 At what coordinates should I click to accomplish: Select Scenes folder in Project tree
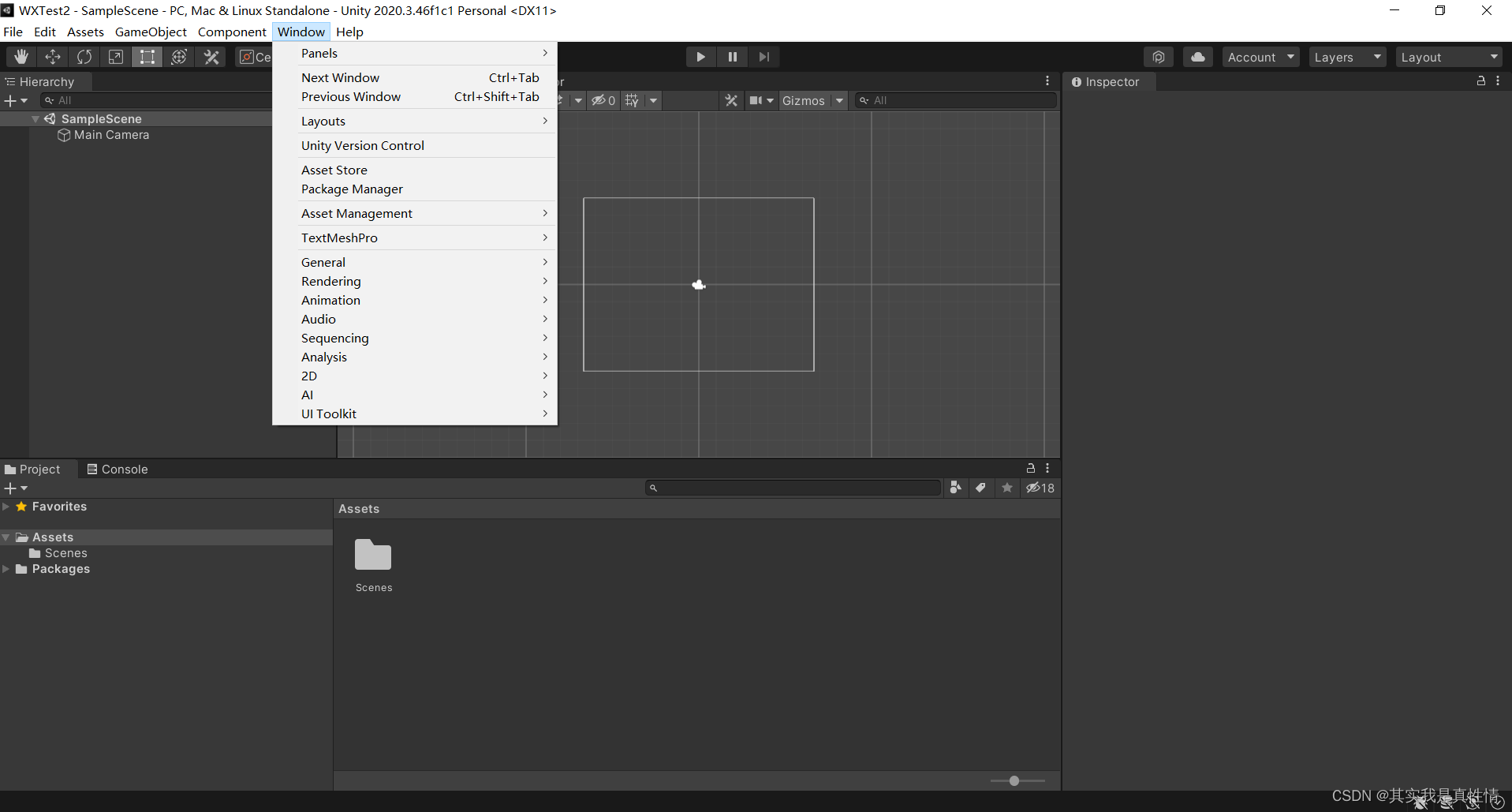click(58, 553)
